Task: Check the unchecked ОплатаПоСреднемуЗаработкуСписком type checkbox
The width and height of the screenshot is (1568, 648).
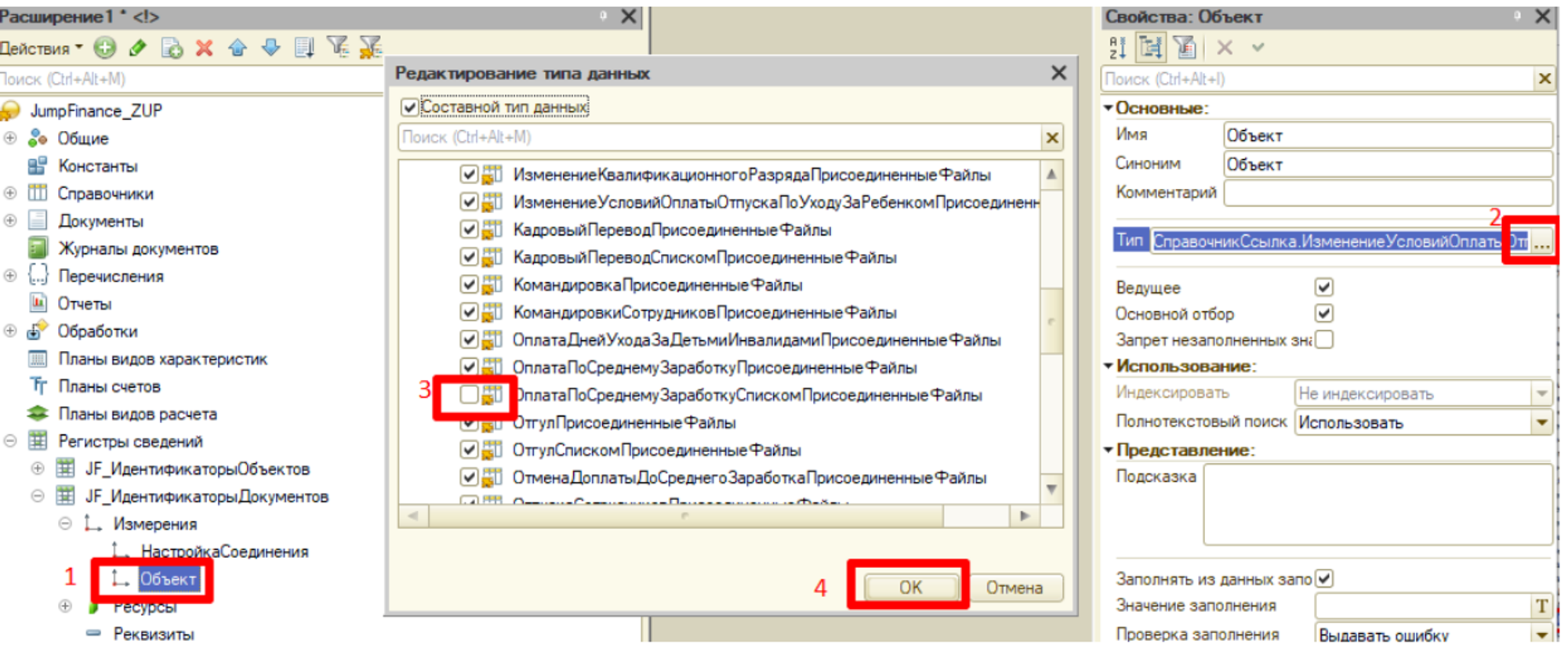Action: (x=469, y=394)
